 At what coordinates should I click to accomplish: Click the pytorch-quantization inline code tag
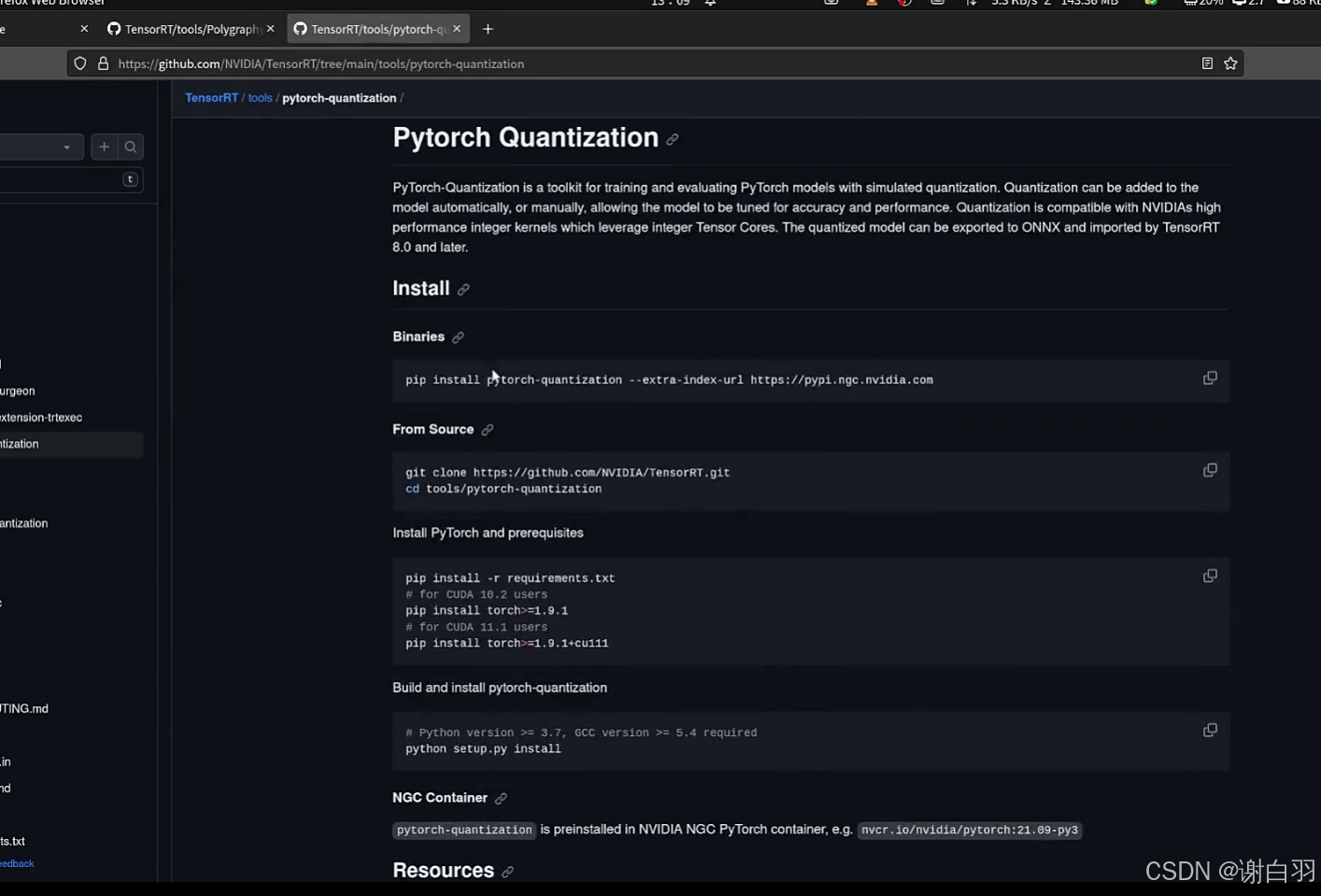pyautogui.click(x=464, y=830)
